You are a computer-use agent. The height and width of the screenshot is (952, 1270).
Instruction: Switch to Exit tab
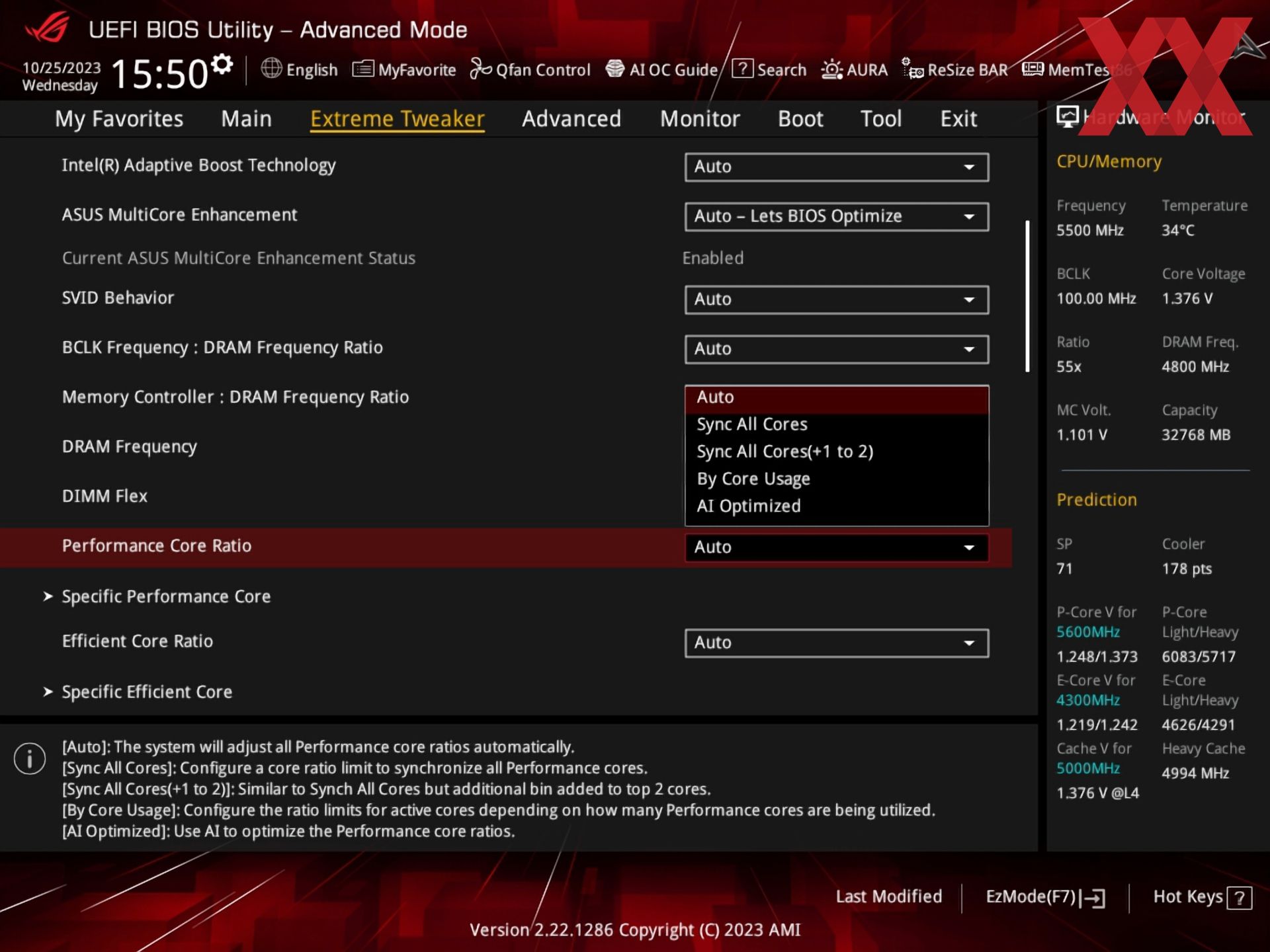pos(958,119)
